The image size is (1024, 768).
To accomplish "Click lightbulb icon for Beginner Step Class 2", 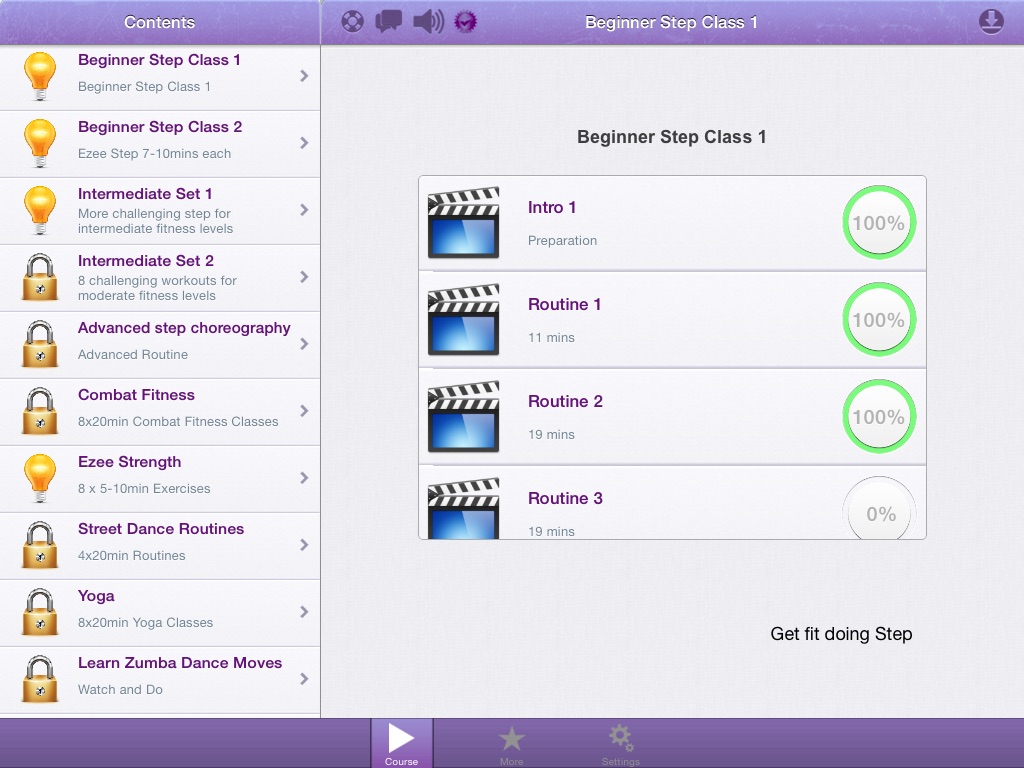I will click(40, 144).
